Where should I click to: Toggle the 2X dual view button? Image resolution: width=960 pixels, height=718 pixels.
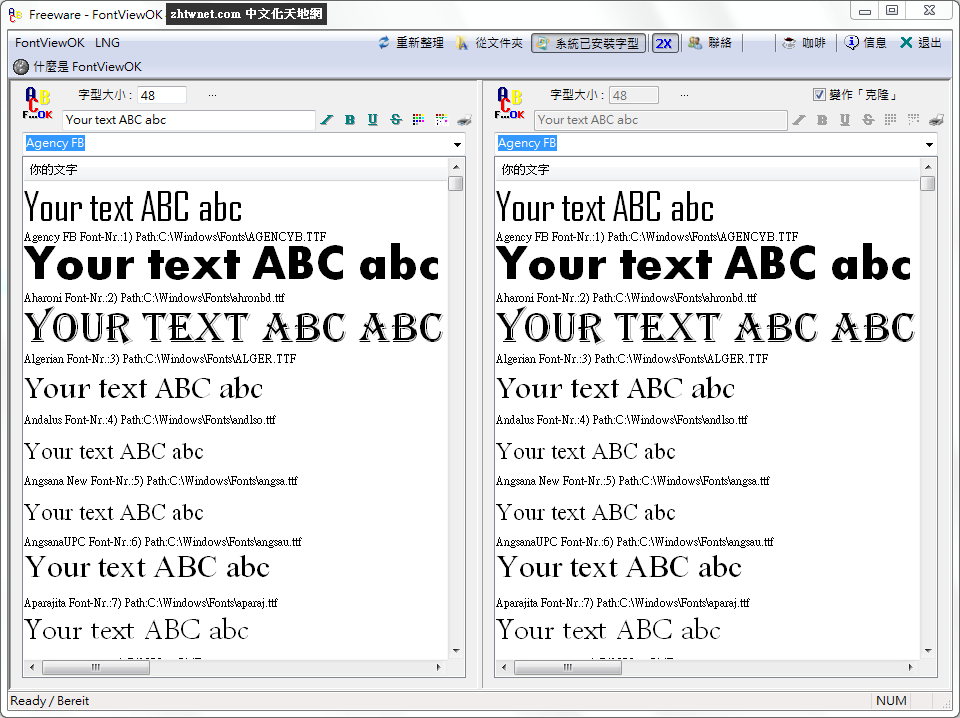pos(664,43)
